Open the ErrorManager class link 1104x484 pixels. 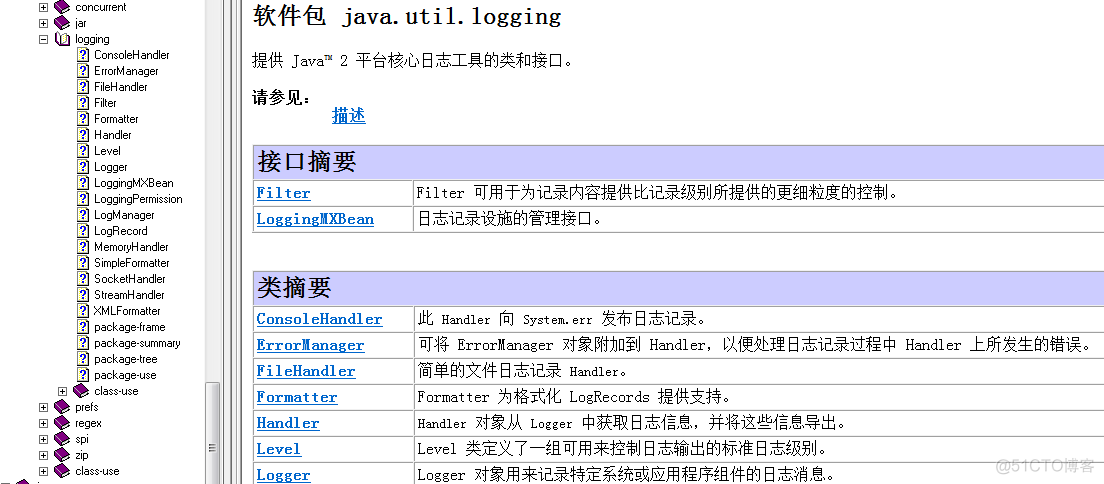310,345
